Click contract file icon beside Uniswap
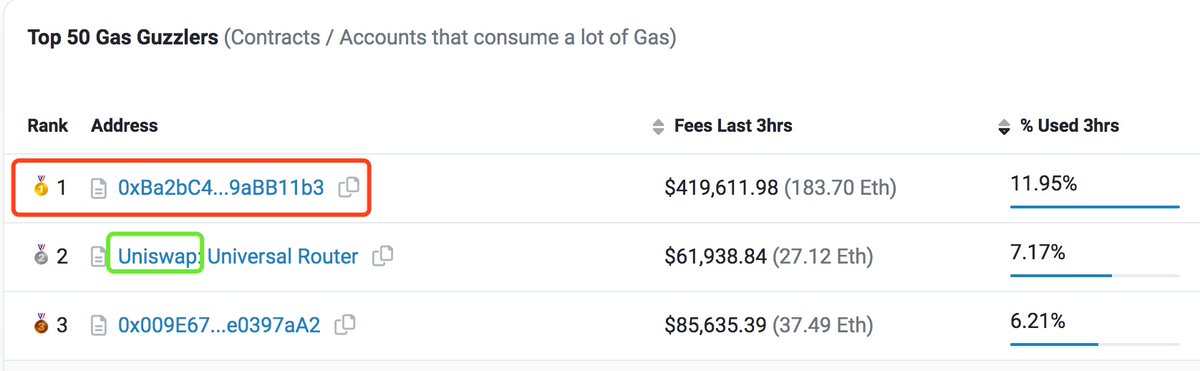Image resolution: width=1200 pixels, height=371 pixels. [x=99, y=257]
